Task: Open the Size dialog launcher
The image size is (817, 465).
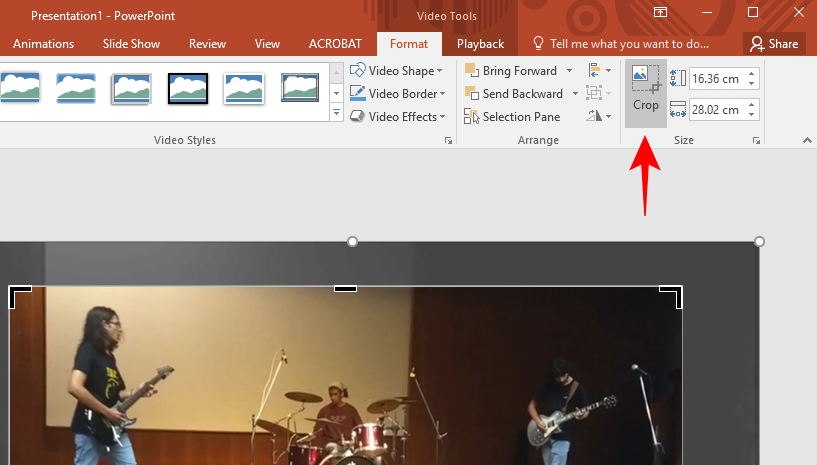Action: click(757, 142)
